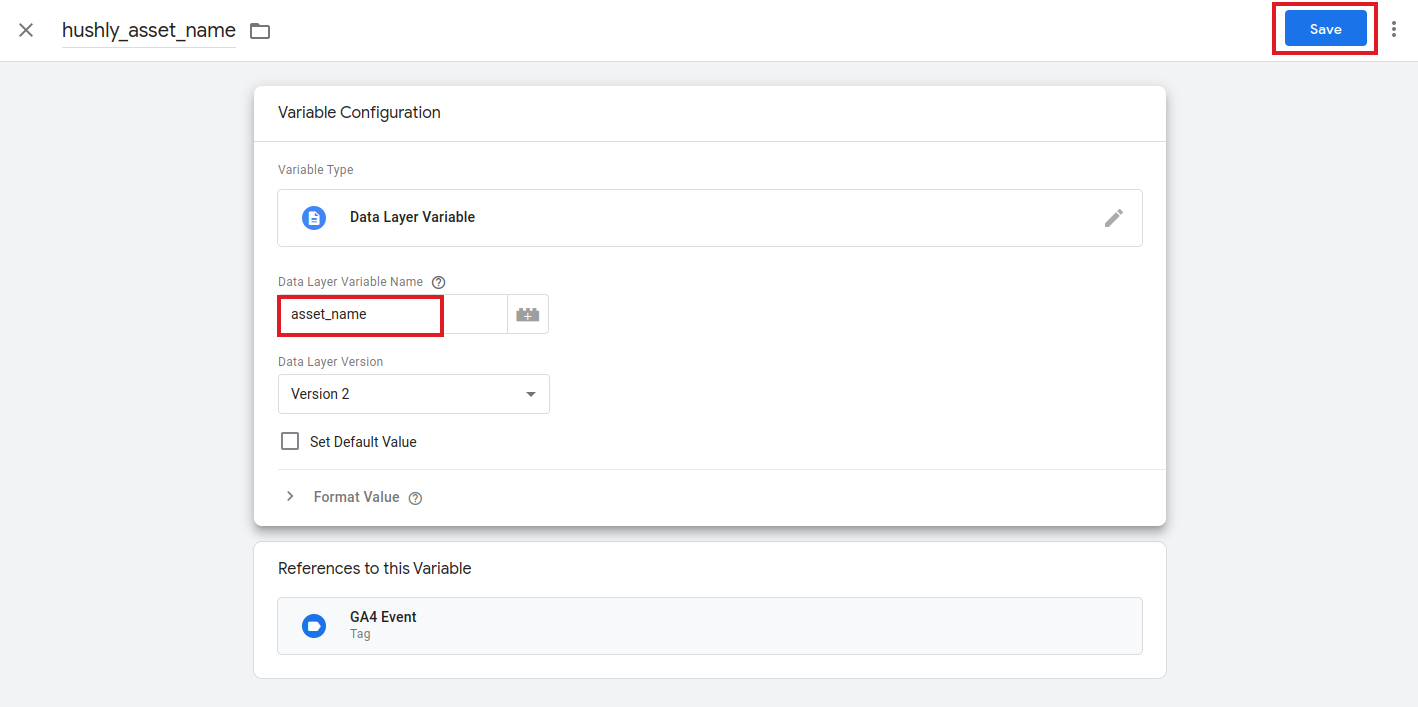Click the GA4 Event tag icon
This screenshot has width=1418, height=707.
coord(314,626)
